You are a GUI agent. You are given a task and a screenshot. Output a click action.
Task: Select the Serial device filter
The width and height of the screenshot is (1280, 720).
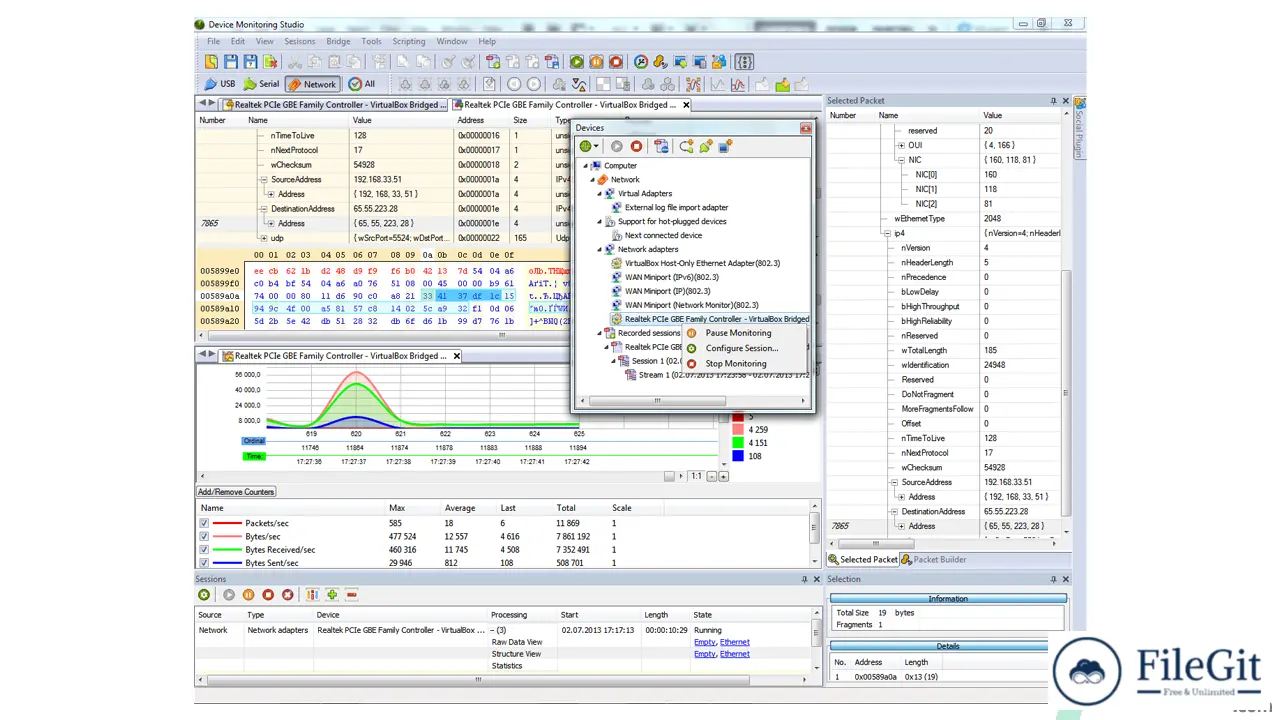[x=262, y=84]
